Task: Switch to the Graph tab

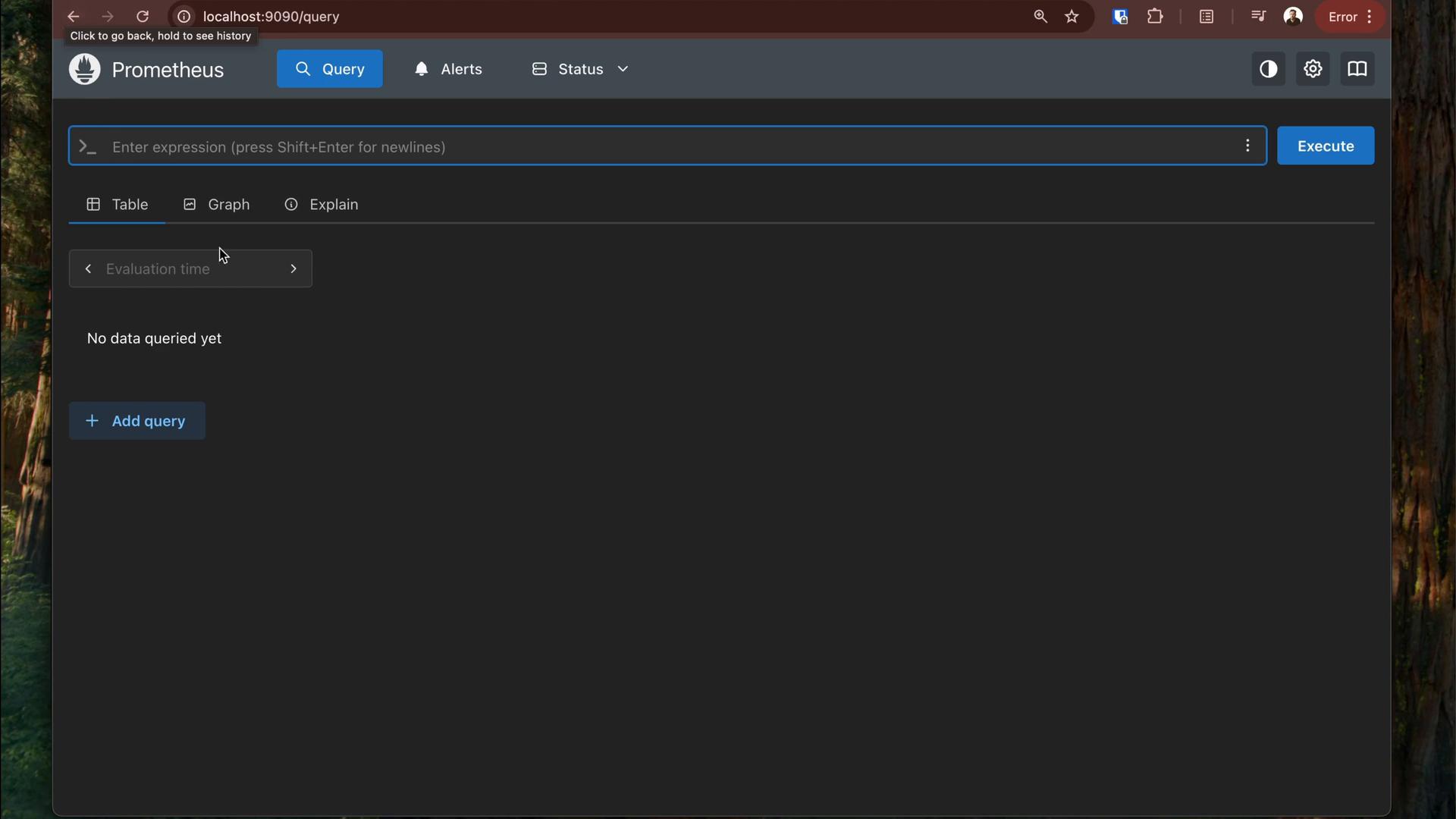Action: coord(216,205)
